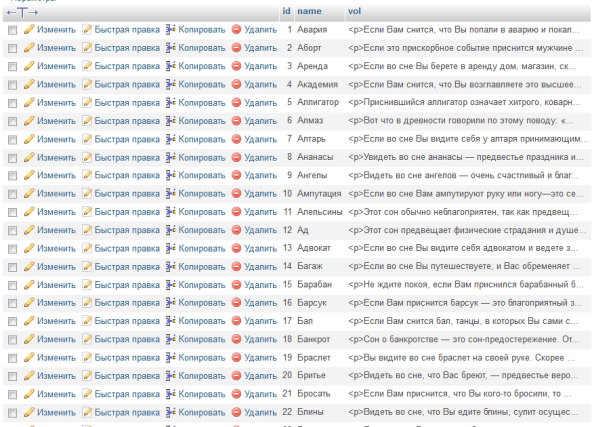592x427 pixels.
Task: Click Быстрая правка link for row Аренда
Action: point(127,66)
